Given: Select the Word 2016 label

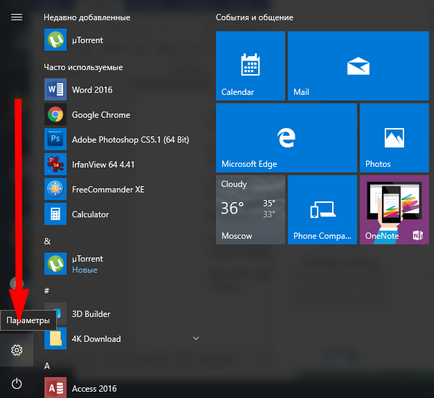Looking at the screenshot, I should coord(92,90).
